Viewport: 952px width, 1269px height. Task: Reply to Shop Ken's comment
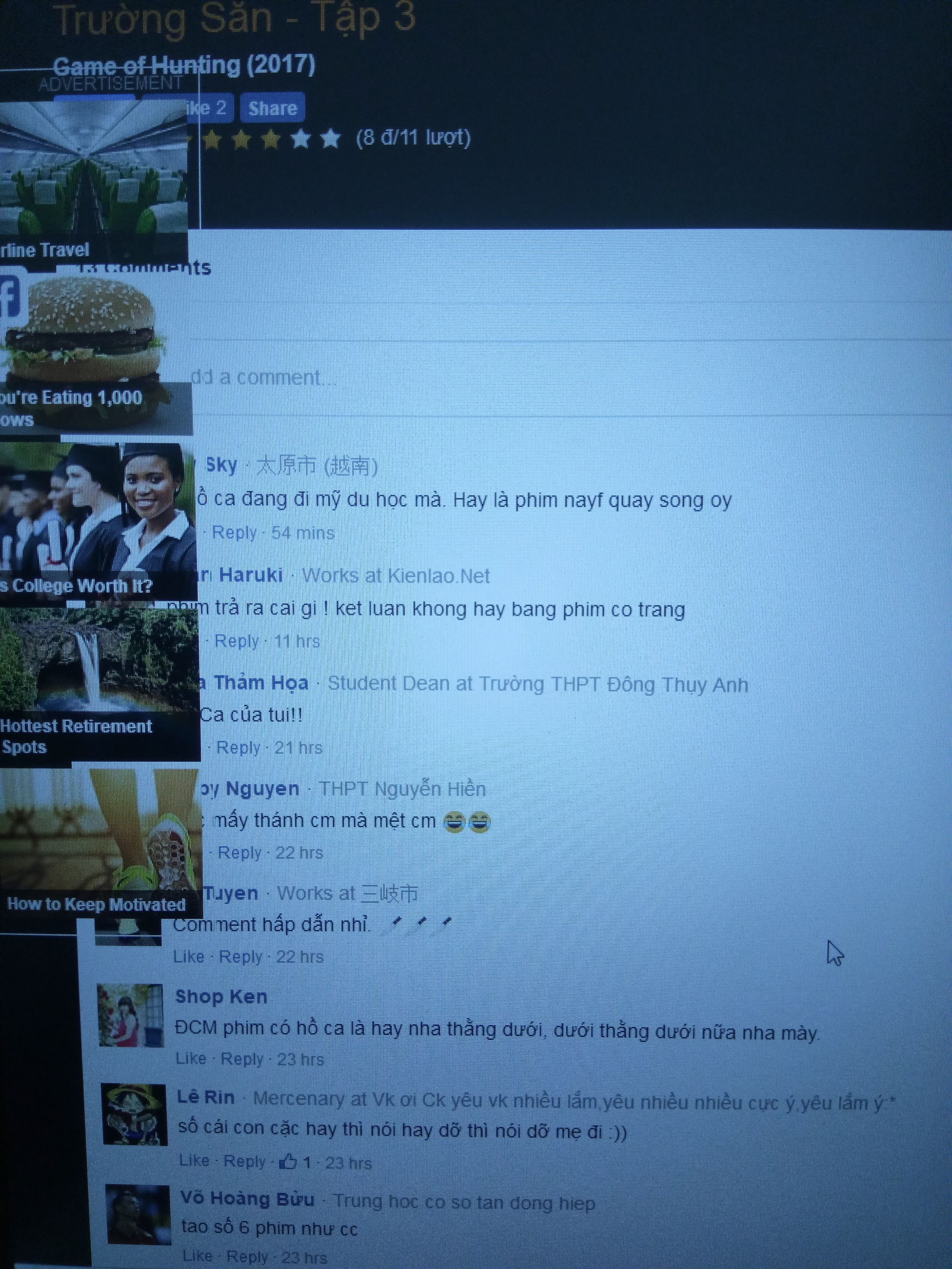[x=243, y=1059]
